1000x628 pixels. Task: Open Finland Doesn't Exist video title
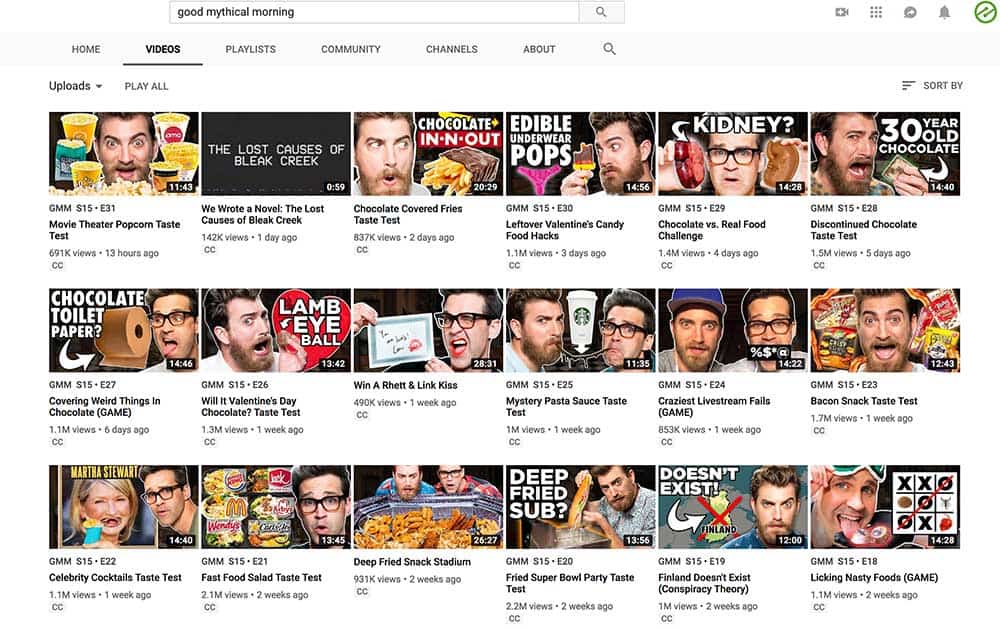705,583
